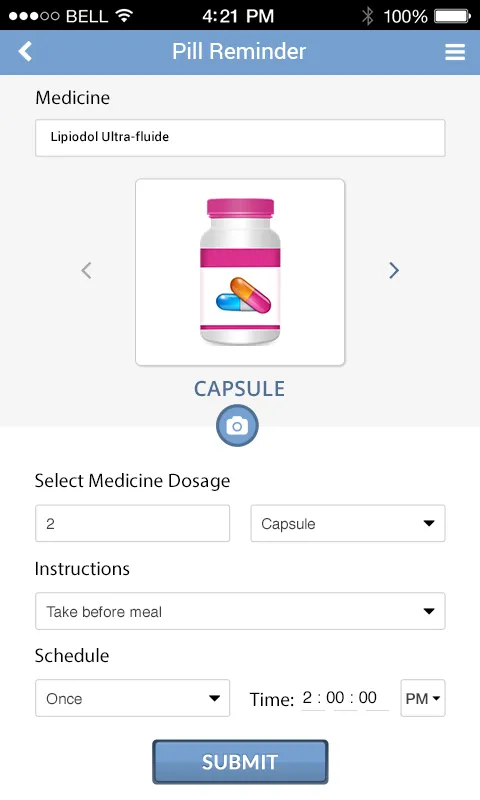Open the hamburger menu icon
Image resolution: width=480 pixels, height=800 pixels.
pyautogui.click(x=454, y=52)
